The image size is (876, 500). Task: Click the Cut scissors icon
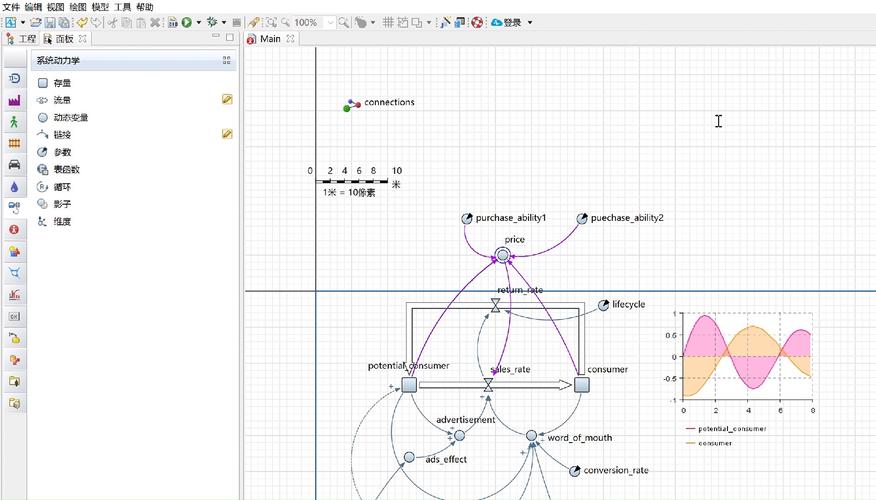(112, 22)
